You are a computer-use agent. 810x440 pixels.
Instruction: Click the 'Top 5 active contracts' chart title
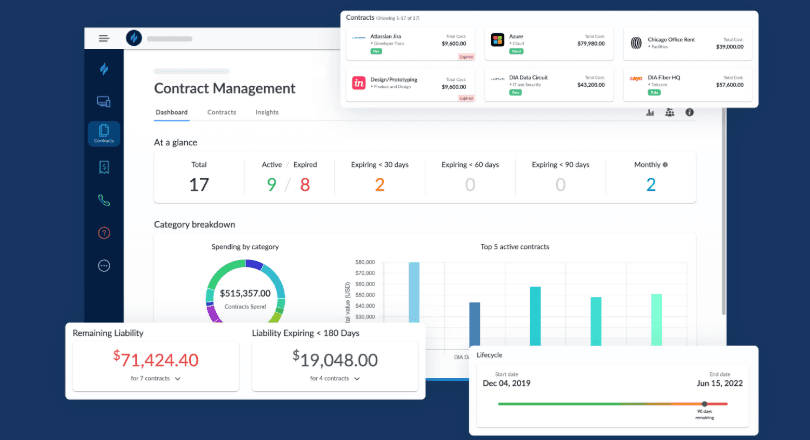coord(515,247)
